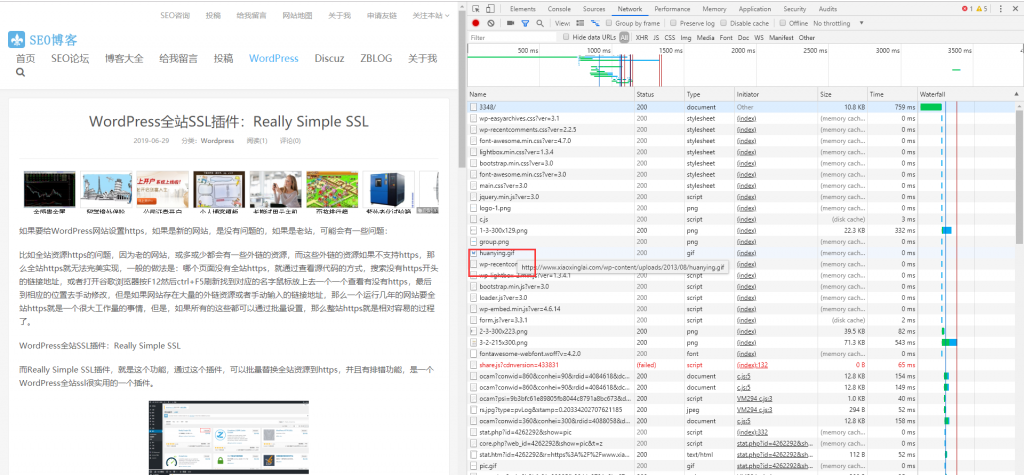Enable Disable cache checkbox

coord(724,23)
